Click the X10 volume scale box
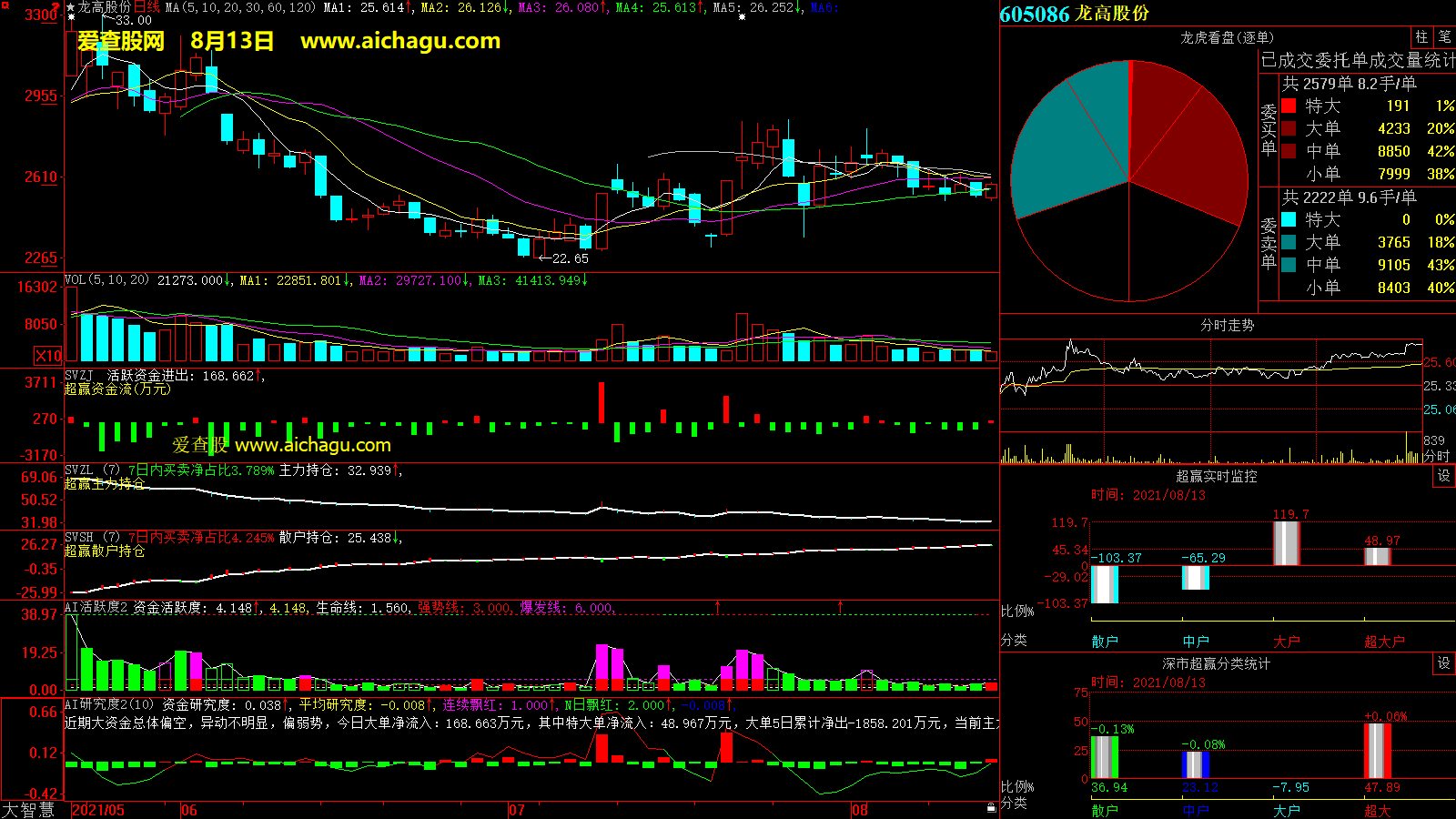The image size is (1456, 819). [x=48, y=356]
